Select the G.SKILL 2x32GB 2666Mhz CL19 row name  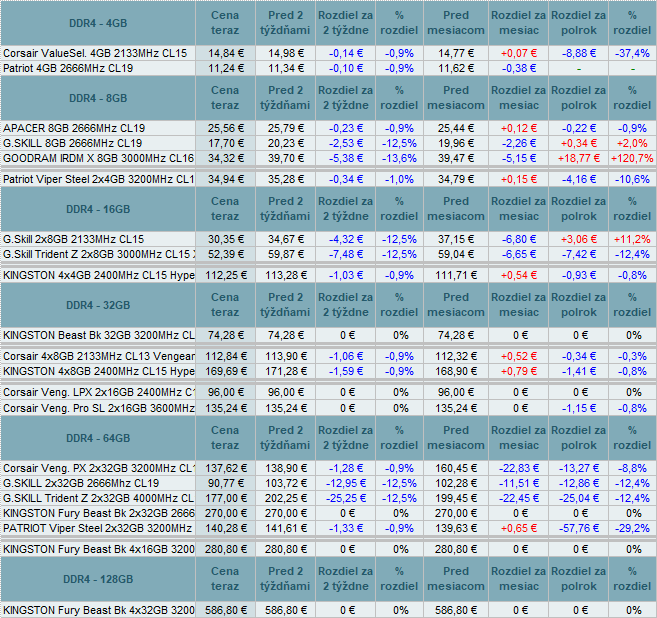[x=81, y=483]
